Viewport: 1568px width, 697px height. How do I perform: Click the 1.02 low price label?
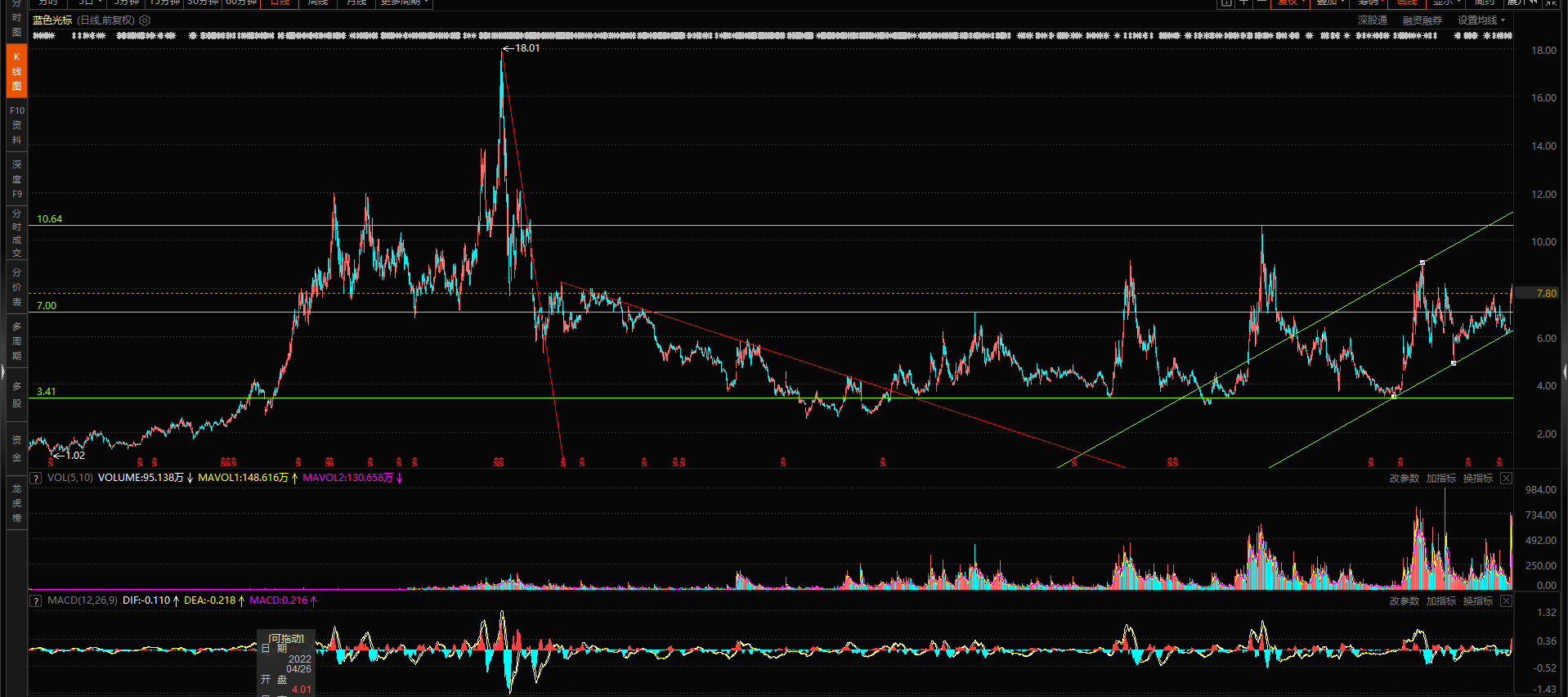click(75, 456)
